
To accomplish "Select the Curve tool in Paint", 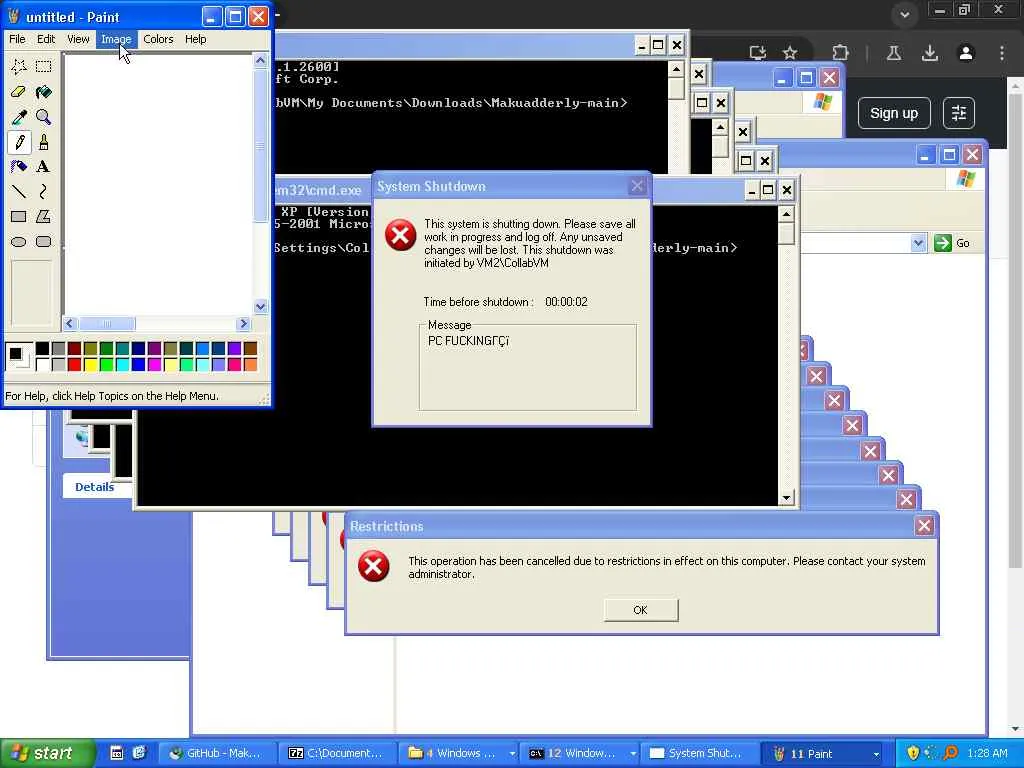I will click(x=44, y=191).
